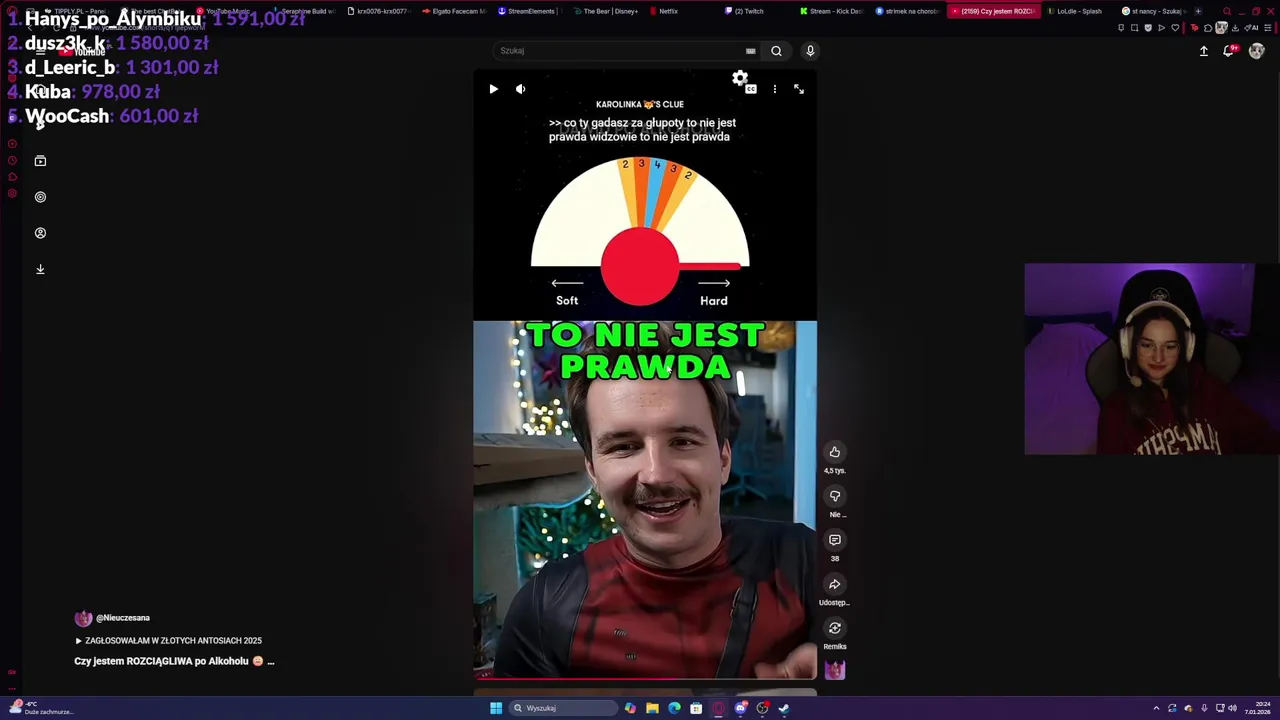1280x720 pixels.
Task: Switch to The Bear | Disney+ tab
Action: (x=608, y=11)
